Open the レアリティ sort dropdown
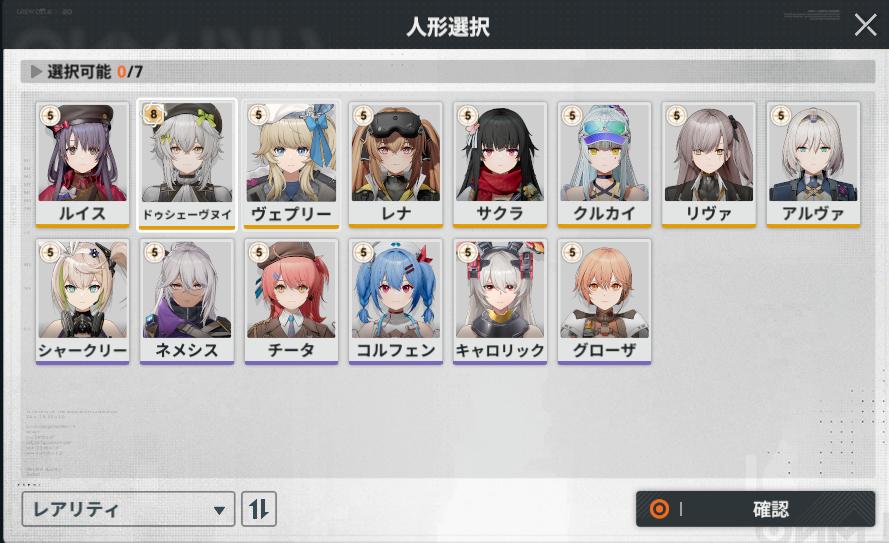 click(x=128, y=509)
